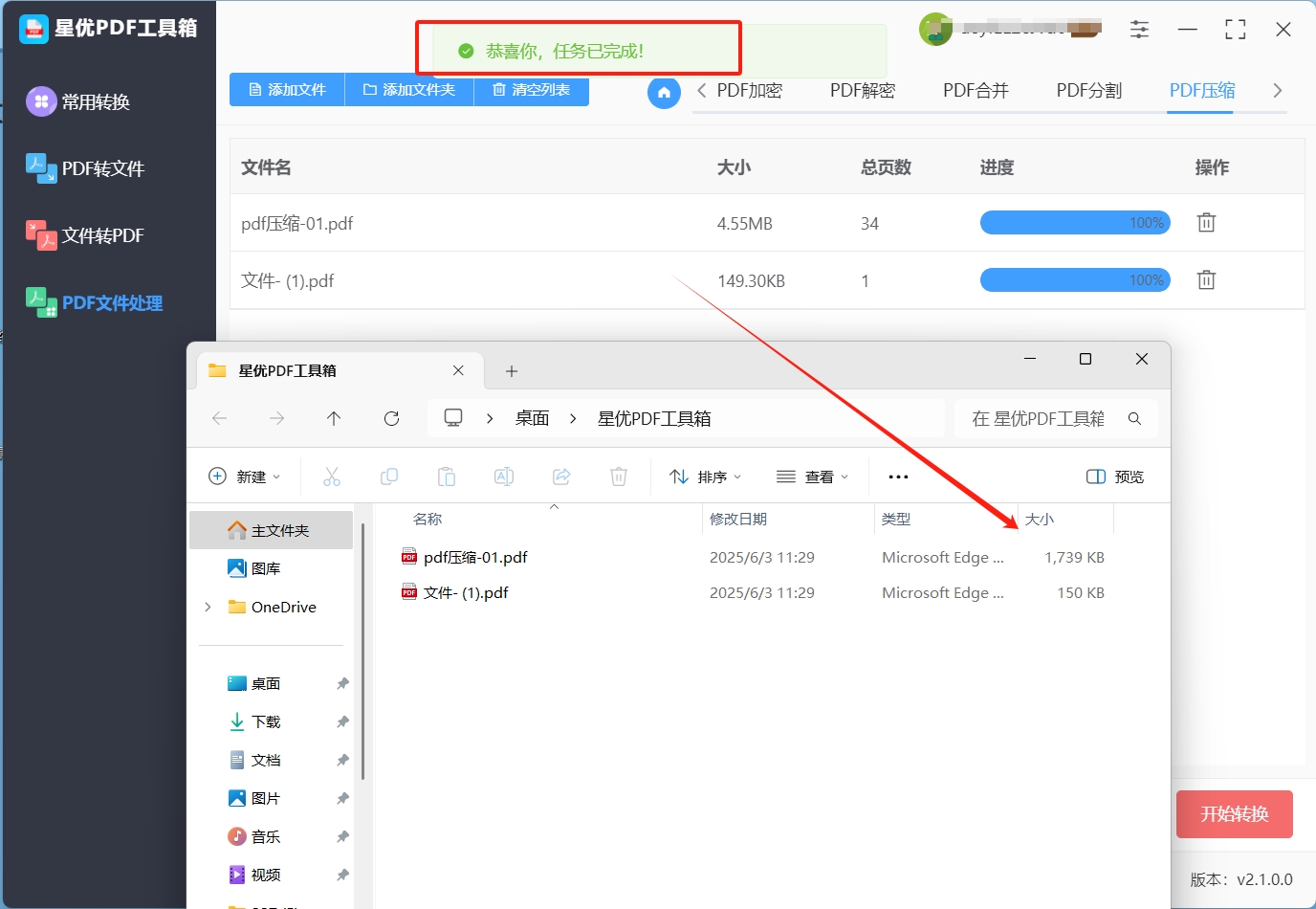1316x909 pixels.
Task: Switch to the PDF压缩 tab
Action: [x=1202, y=90]
